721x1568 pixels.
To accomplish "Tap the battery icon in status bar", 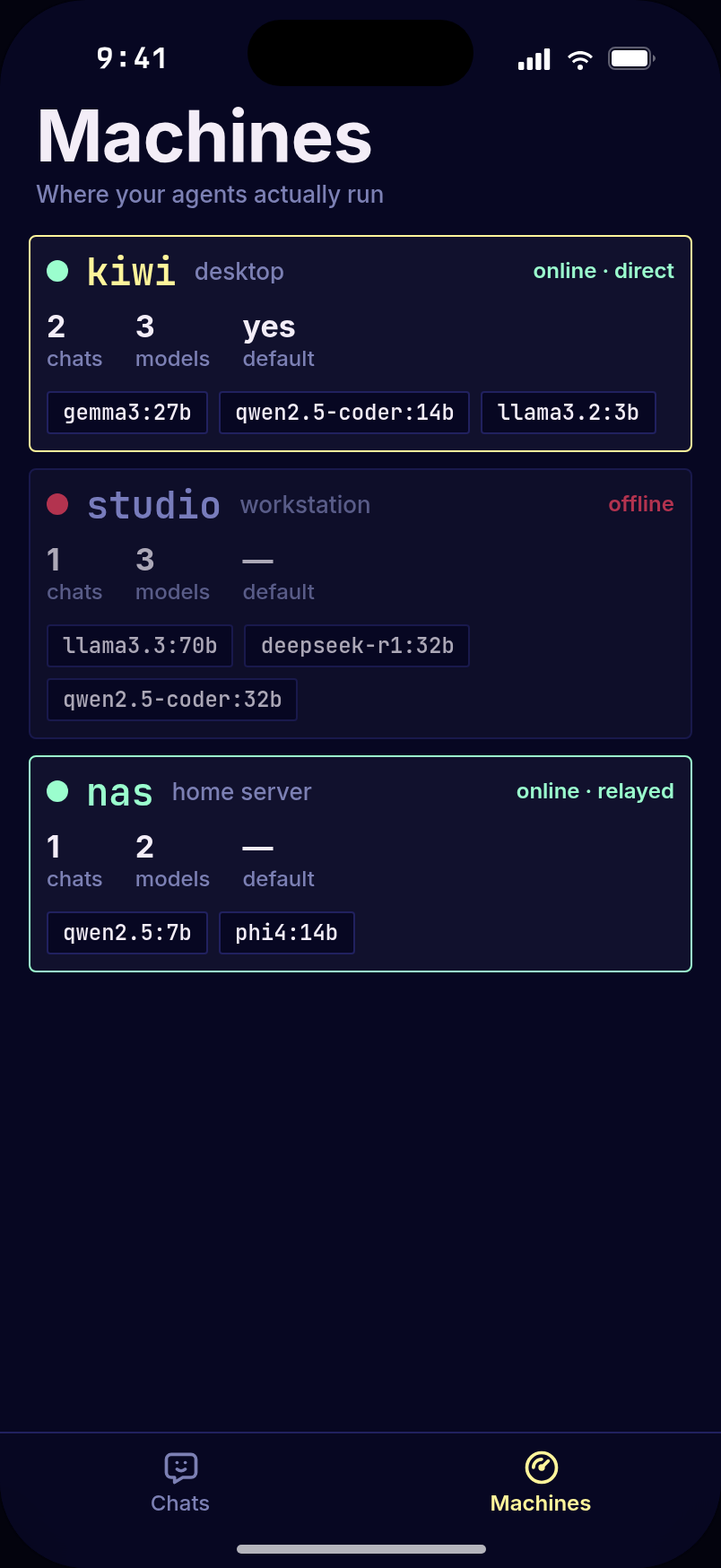I will [x=632, y=59].
